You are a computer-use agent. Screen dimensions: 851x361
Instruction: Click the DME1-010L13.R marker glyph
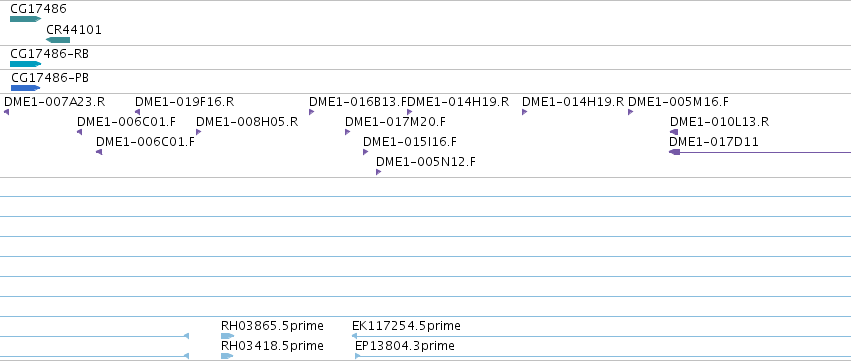coord(674,132)
